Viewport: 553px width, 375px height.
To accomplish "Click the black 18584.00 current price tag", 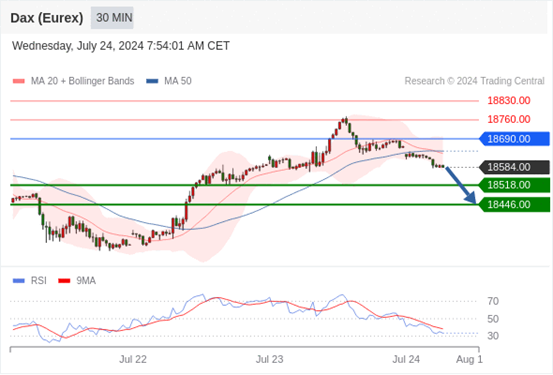I will (x=514, y=167).
